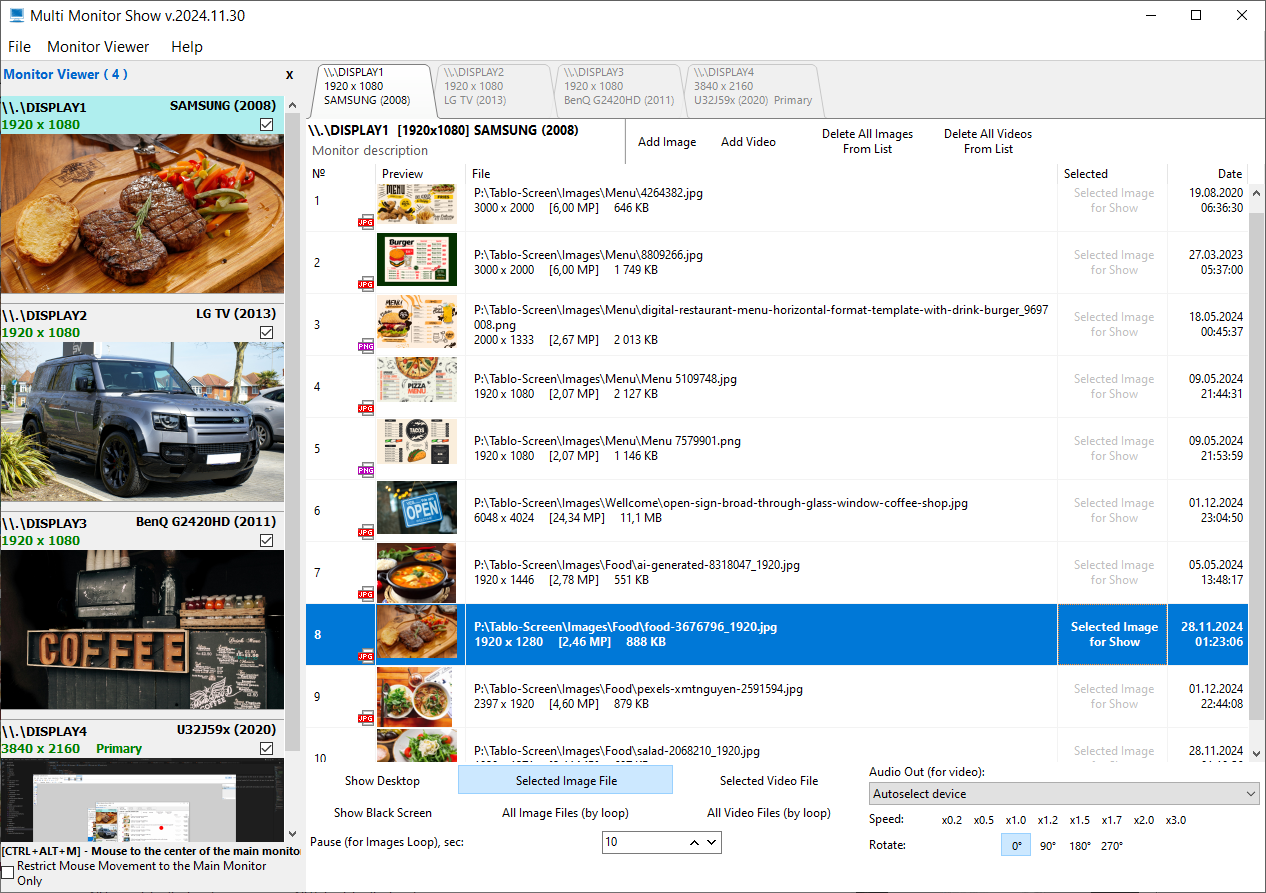
Task: Expand the pause seconds dropdown arrow
Action: click(712, 843)
